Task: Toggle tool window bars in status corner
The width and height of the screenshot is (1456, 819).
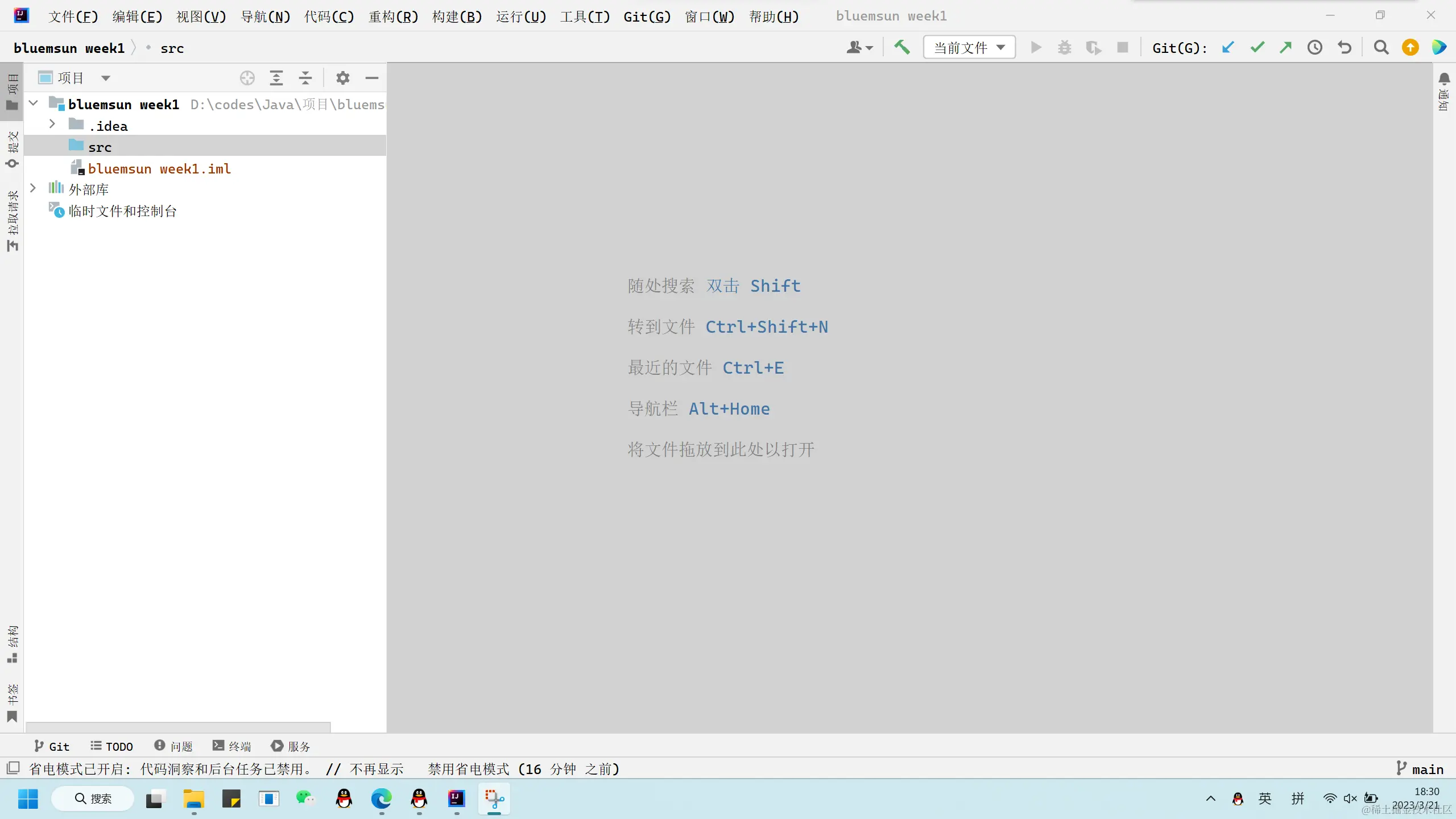Action: click(x=13, y=768)
